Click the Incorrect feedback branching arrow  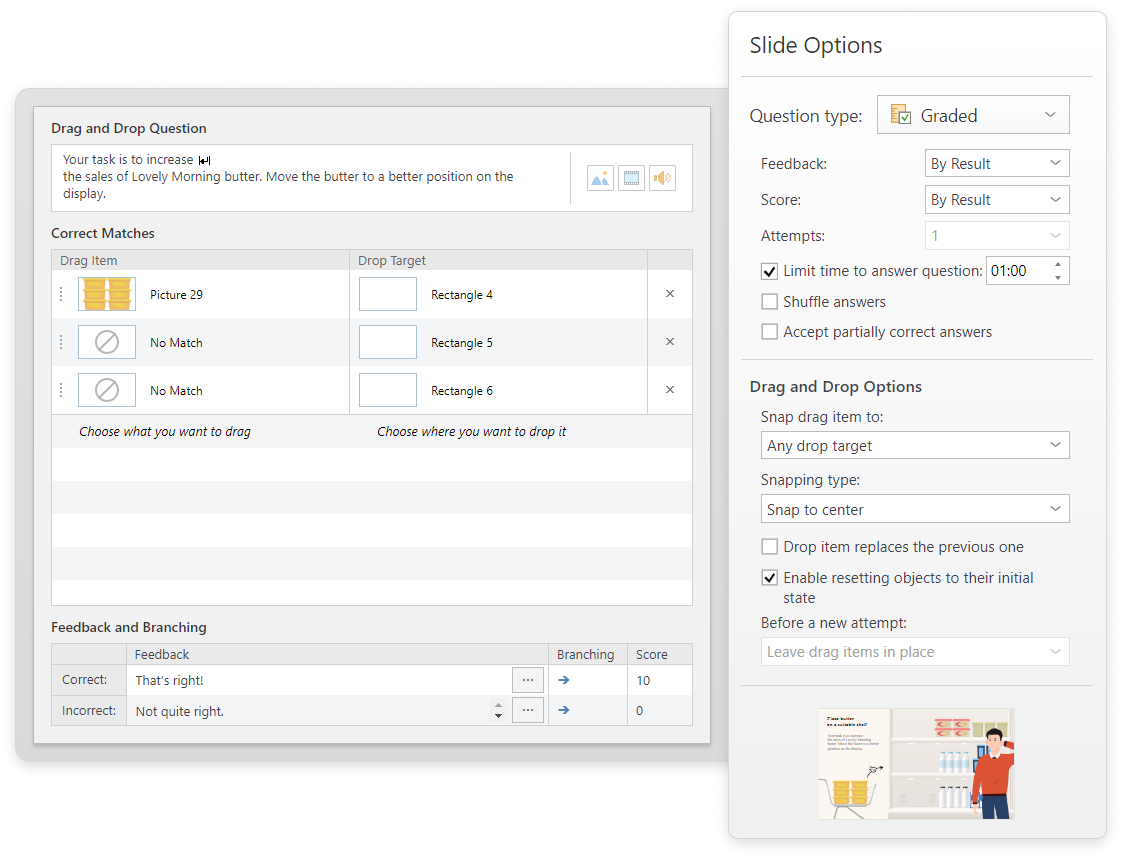563,711
